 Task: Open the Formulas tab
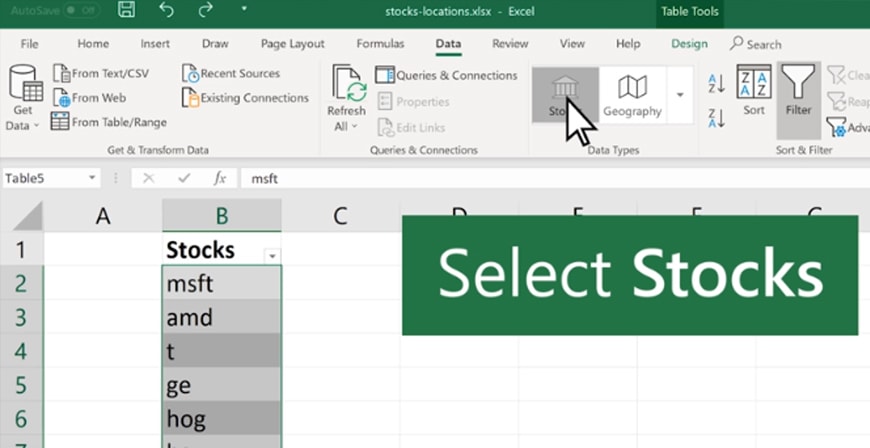(380, 44)
